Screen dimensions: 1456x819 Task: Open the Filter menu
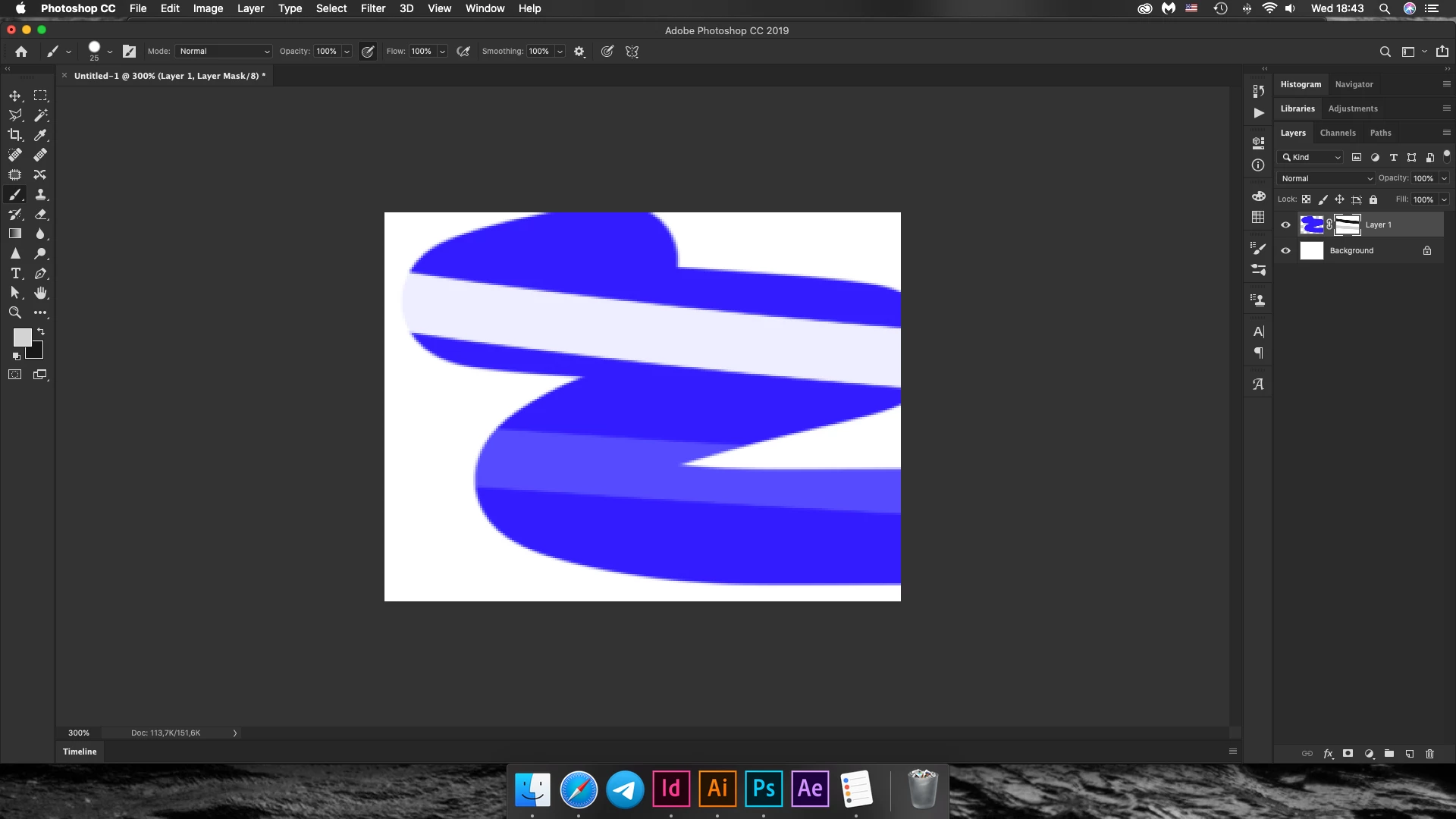pos(372,8)
